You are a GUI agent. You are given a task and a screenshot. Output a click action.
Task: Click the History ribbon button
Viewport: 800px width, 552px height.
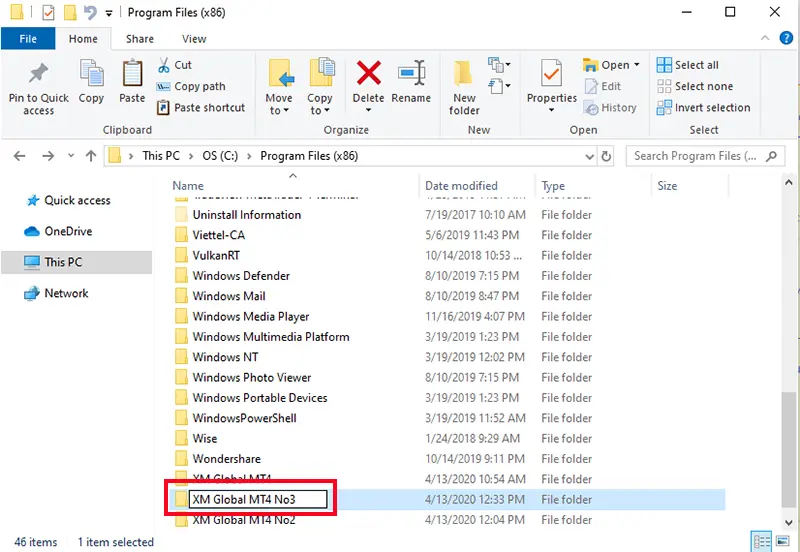coord(610,108)
